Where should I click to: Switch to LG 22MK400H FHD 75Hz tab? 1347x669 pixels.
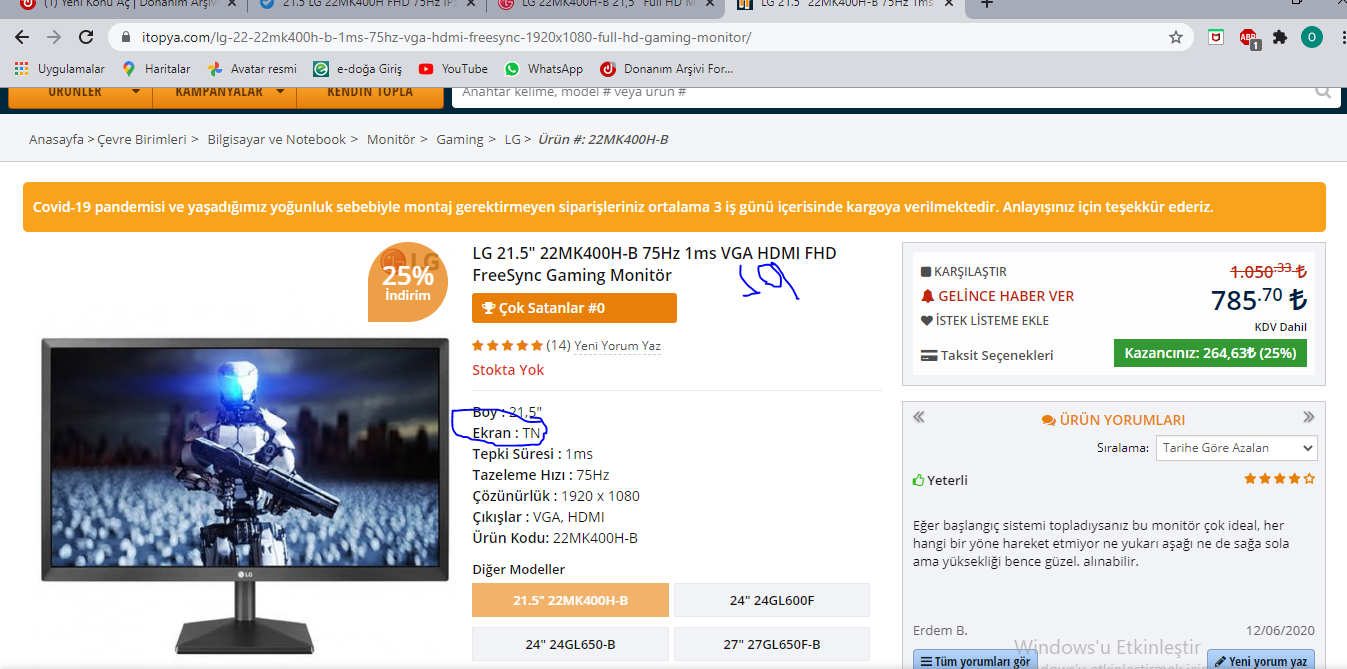point(366,5)
